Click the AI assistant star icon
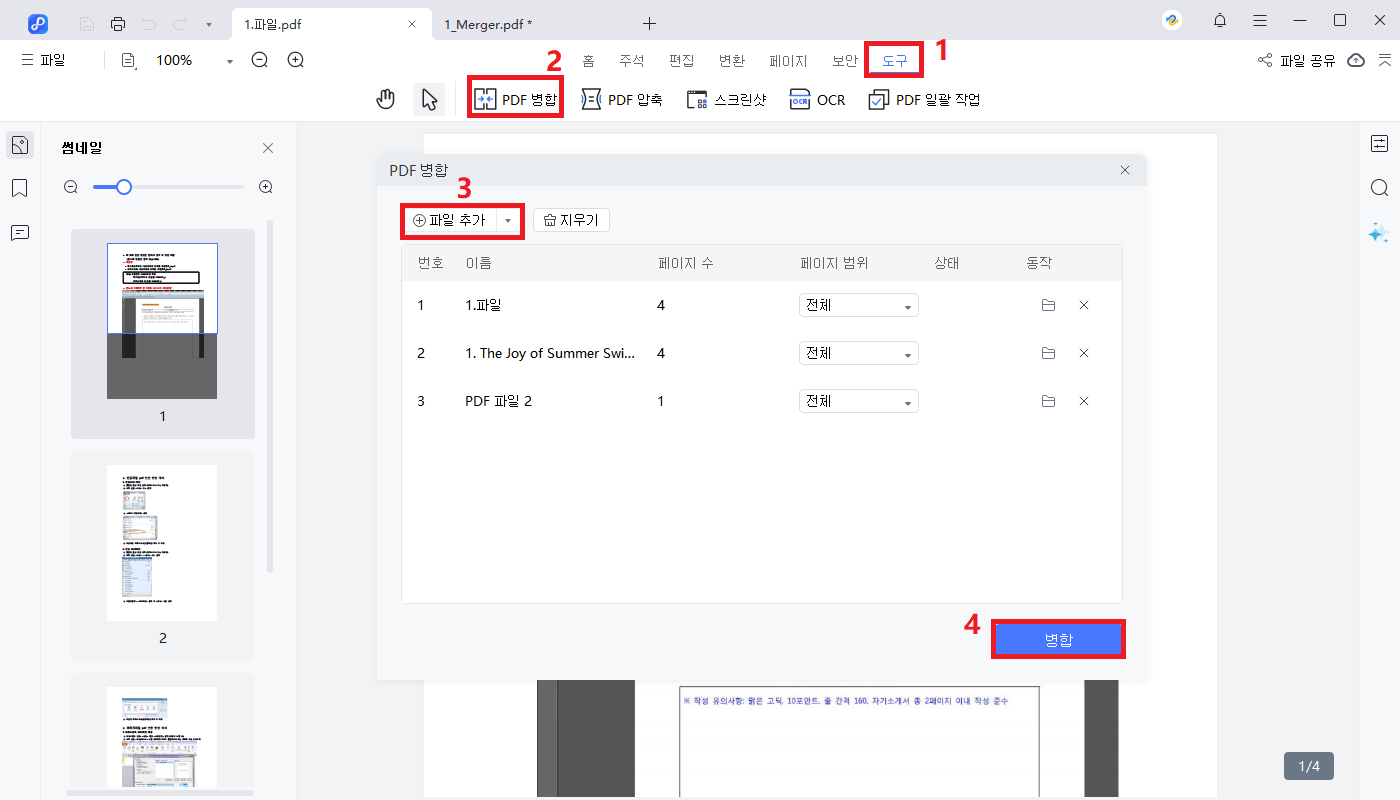Viewport: 1400px width, 800px height. pos(1379,233)
